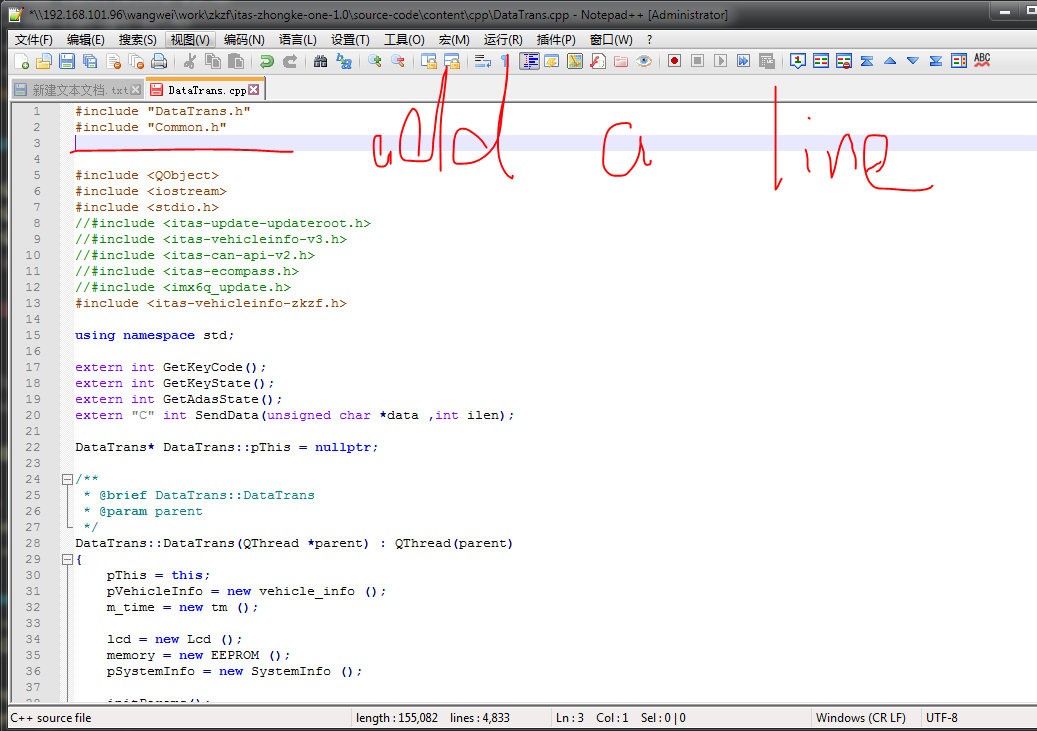Screen dimensions: 1037x731
Task: Click the Windows (CR LF) status field
Action: click(x=860, y=718)
